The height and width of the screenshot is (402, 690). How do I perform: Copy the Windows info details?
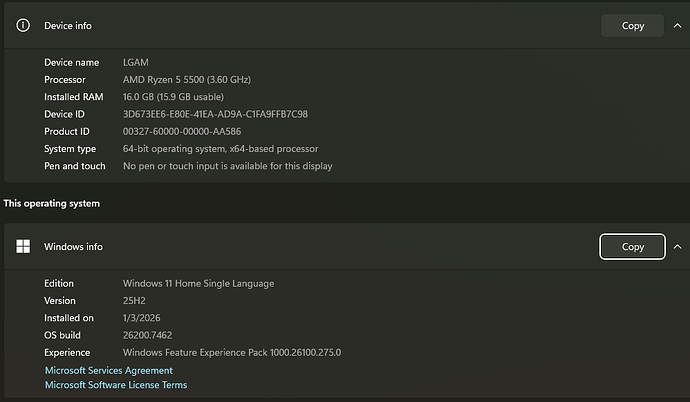[632, 247]
